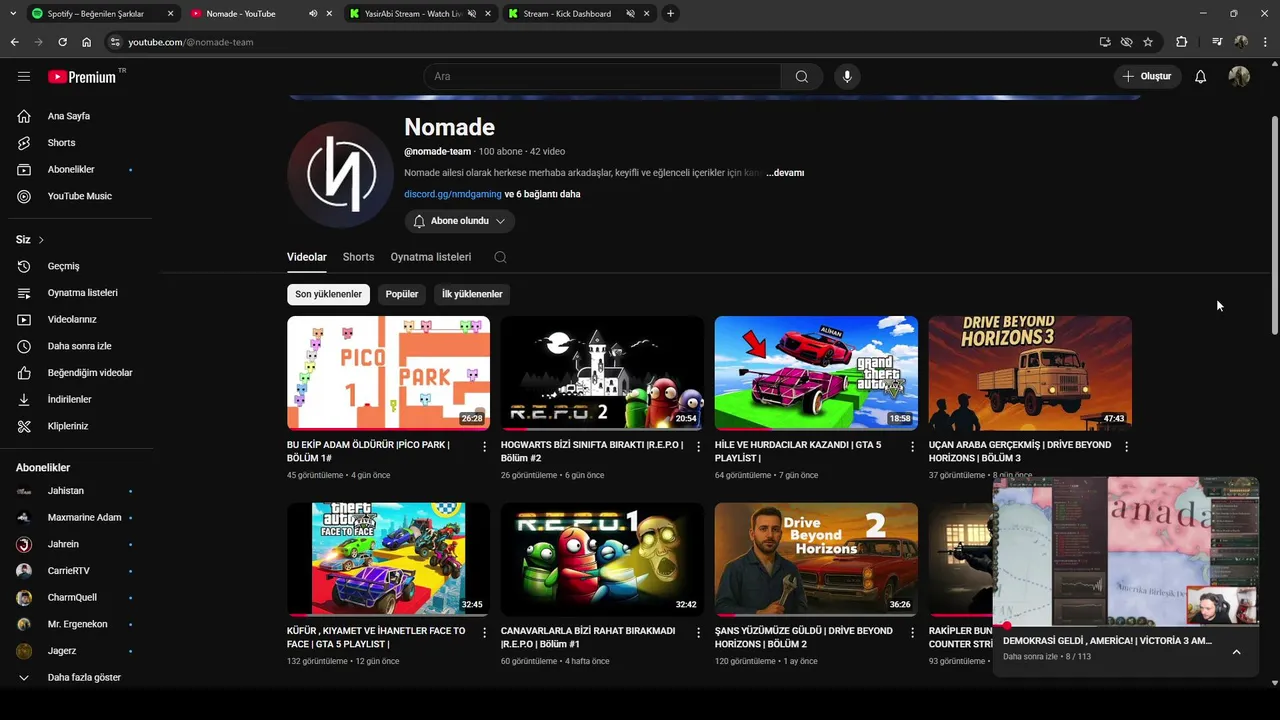Open the Abone olundu subscription dropdown
This screenshot has width=1280, height=720.
(x=460, y=221)
